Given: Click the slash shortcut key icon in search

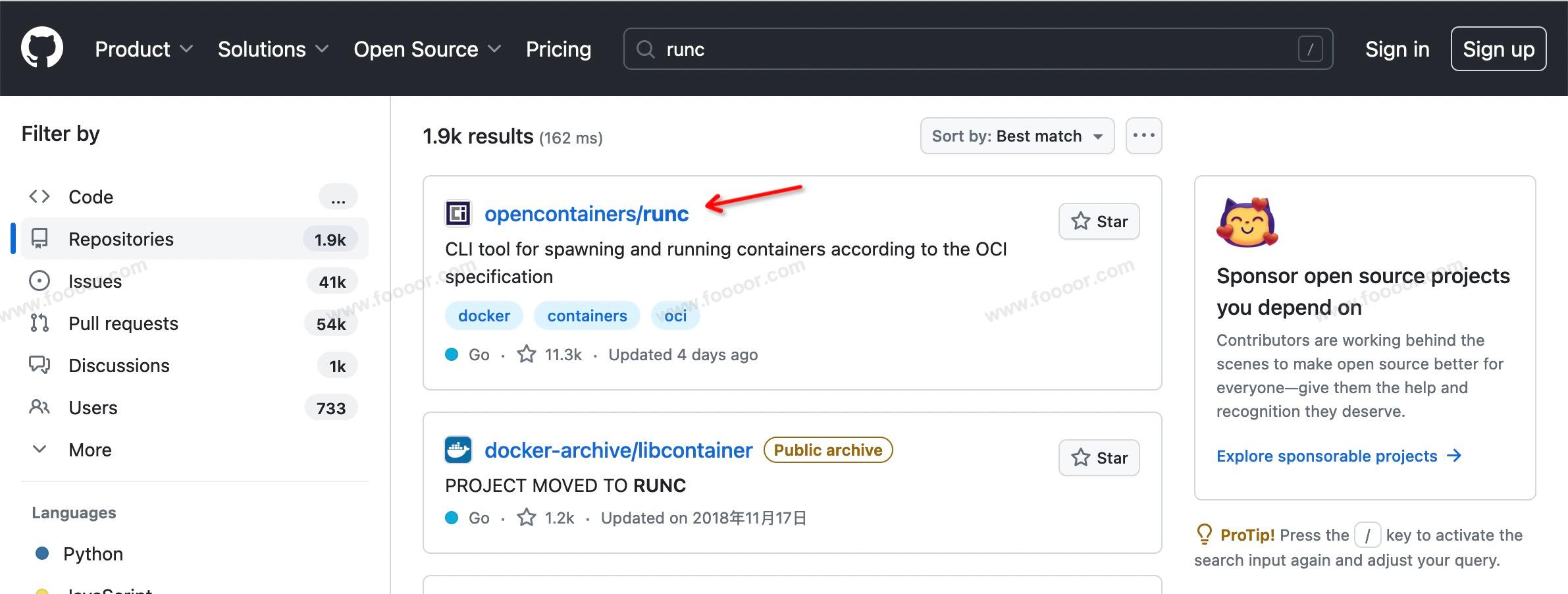Looking at the screenshot, I should [1310, 49].
